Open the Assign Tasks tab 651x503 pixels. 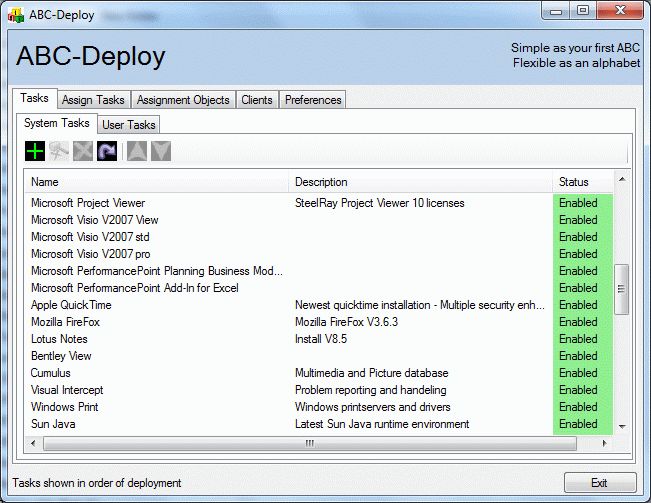point(93,100)
